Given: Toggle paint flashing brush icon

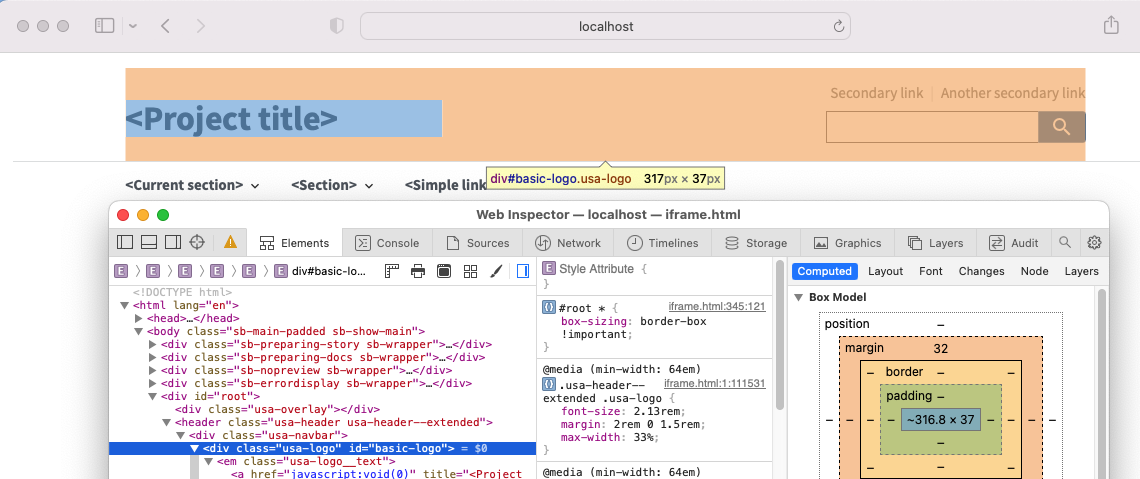Looking at the screenshot, I should pos(496,271).
